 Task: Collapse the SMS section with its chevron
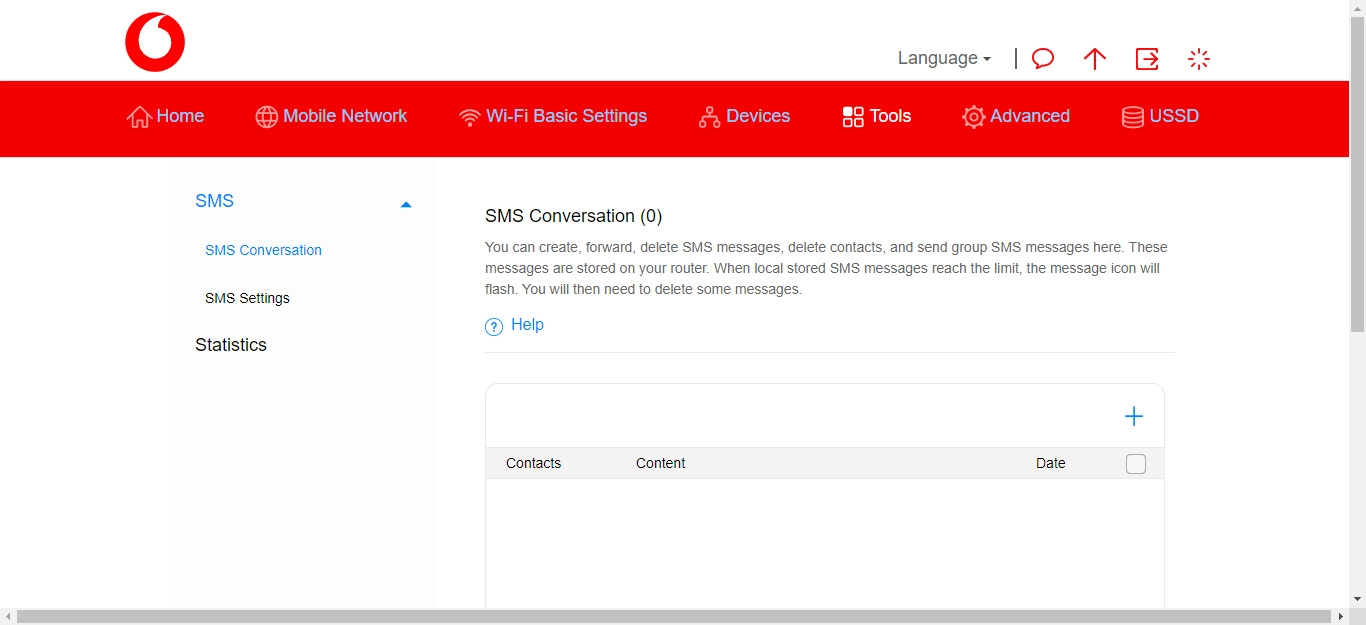pyautogui.click(x=406, y=203)
